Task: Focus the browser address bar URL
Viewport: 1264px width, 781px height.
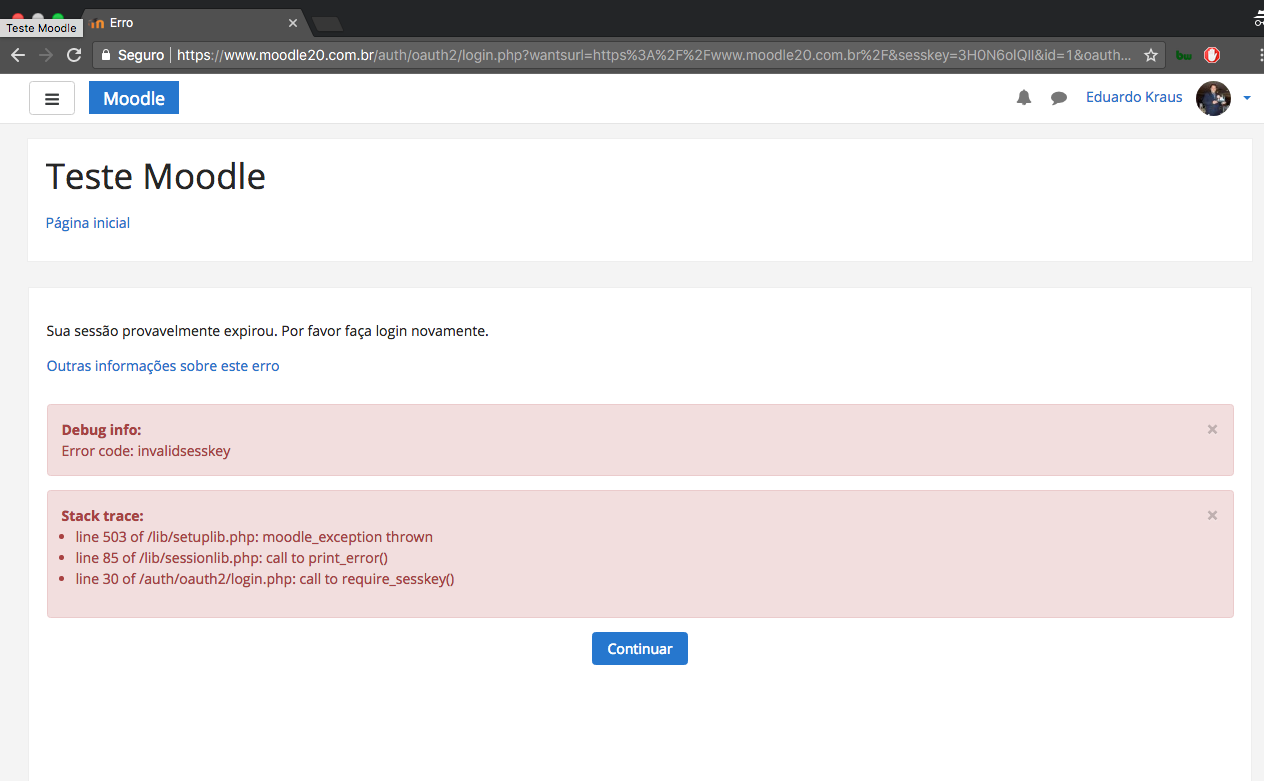Action: tap(654, 55)
